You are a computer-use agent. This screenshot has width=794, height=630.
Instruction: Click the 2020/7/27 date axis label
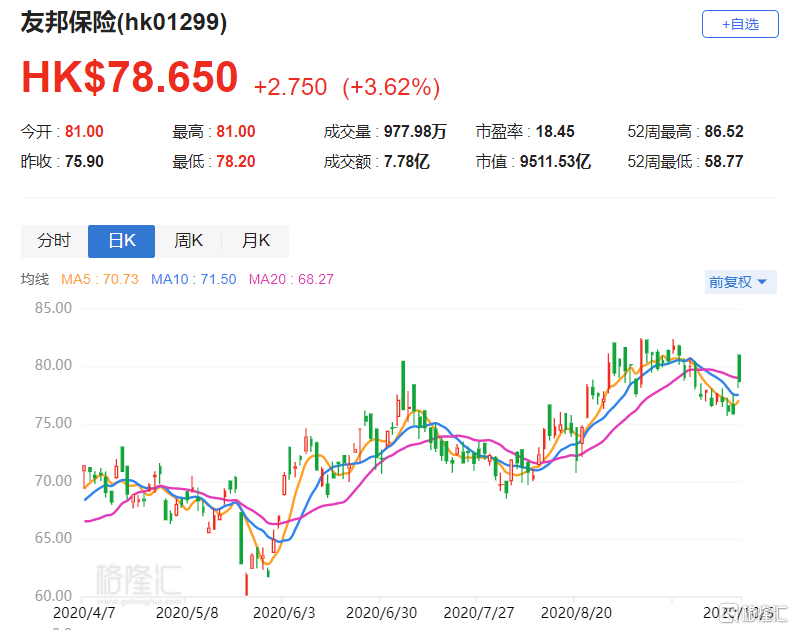(x=479, y=613)
